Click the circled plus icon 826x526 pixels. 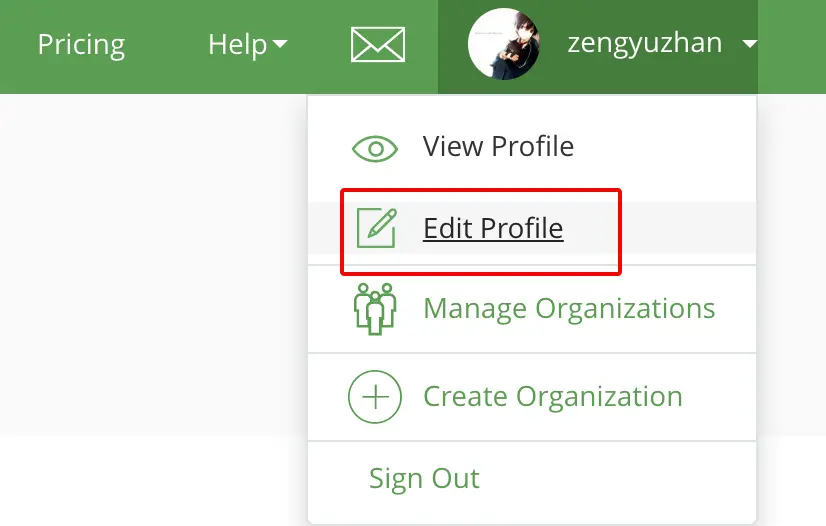pos(375,397)
